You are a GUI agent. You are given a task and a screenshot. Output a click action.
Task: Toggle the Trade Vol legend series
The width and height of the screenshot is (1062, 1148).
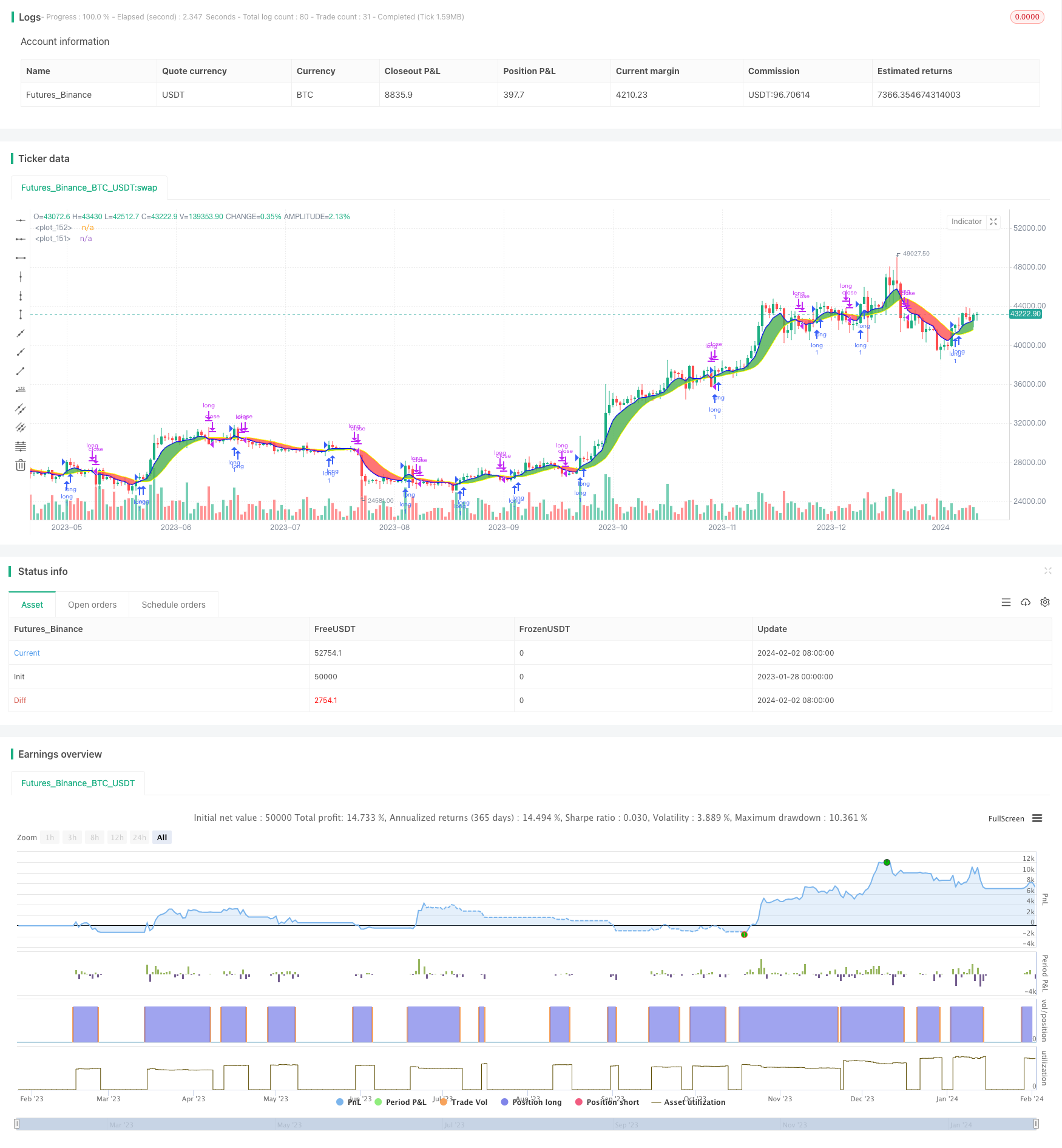tap(464, 1102)
